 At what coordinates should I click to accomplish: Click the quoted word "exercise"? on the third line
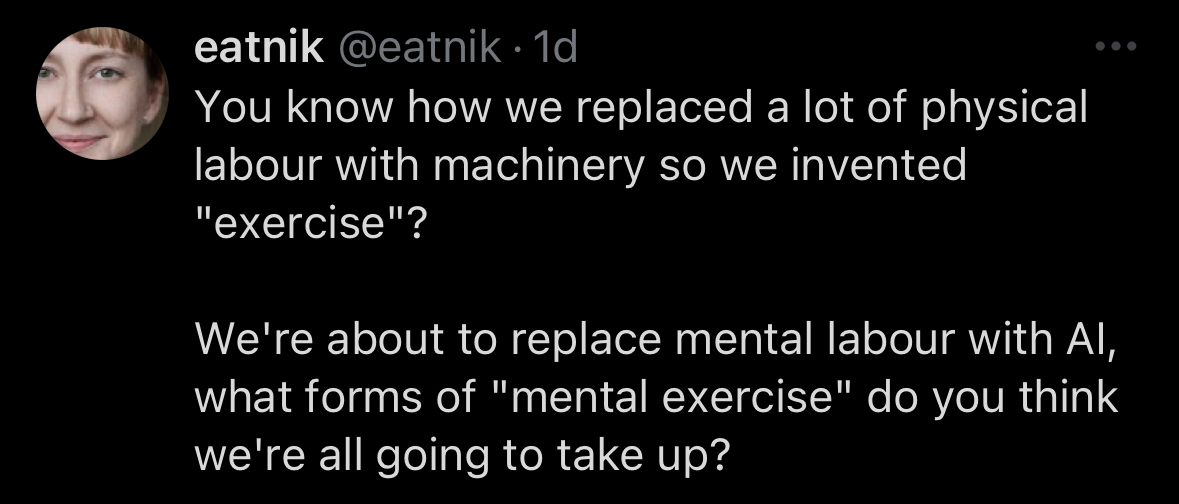pos(310,221)
